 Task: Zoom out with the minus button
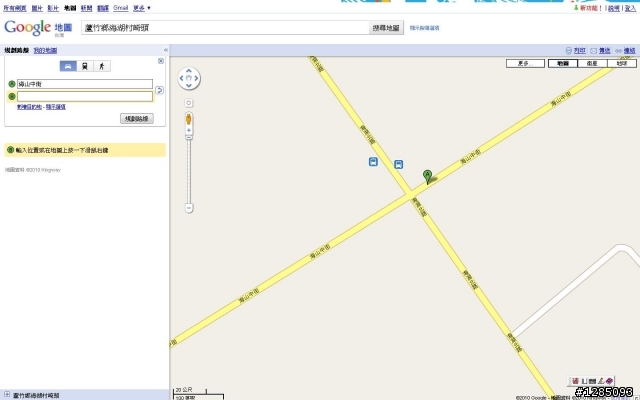[x=189, y=208]
